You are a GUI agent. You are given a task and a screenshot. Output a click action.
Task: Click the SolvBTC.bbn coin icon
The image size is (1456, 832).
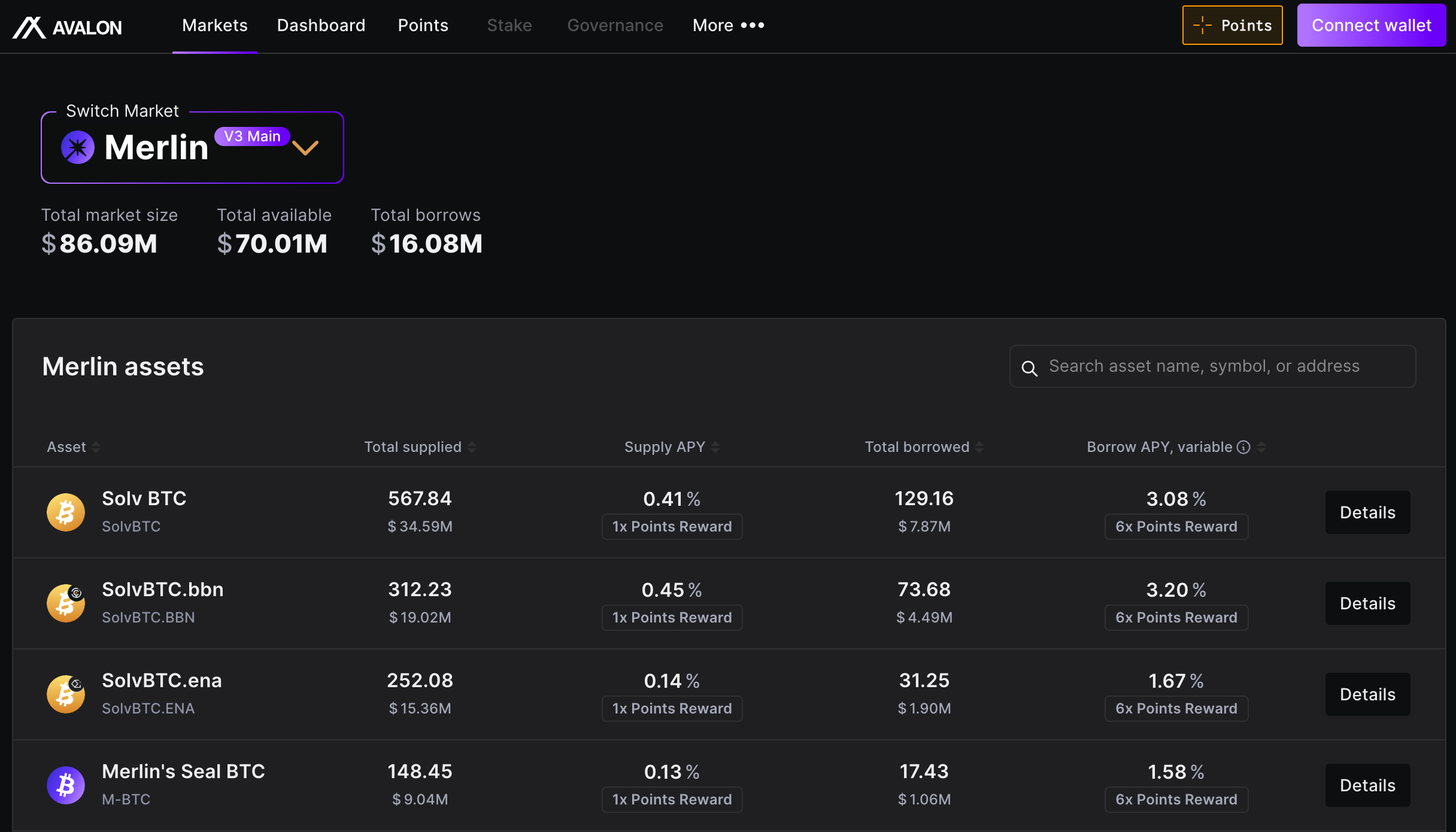66,603
